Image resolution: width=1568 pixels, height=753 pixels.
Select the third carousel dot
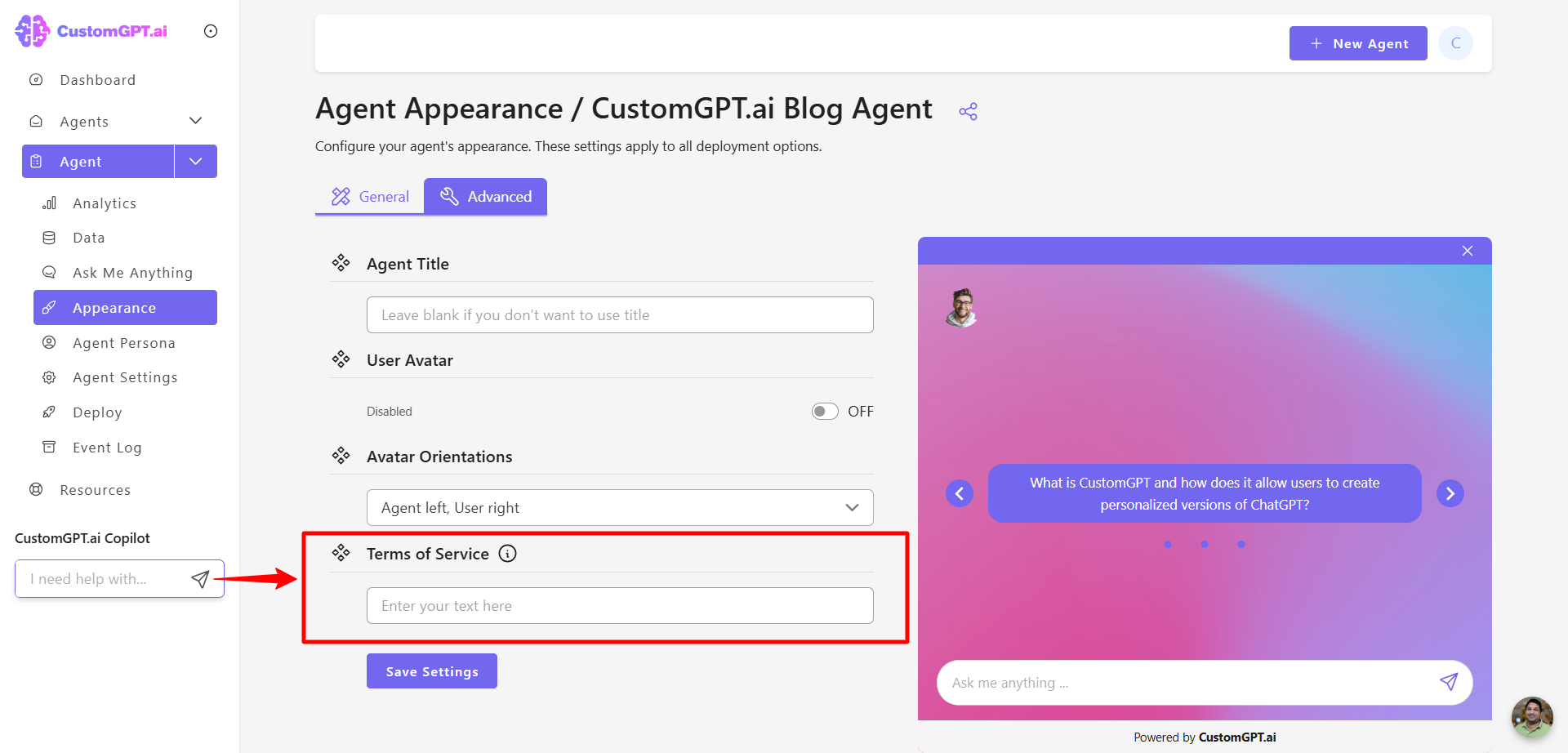click(1241, 545)
